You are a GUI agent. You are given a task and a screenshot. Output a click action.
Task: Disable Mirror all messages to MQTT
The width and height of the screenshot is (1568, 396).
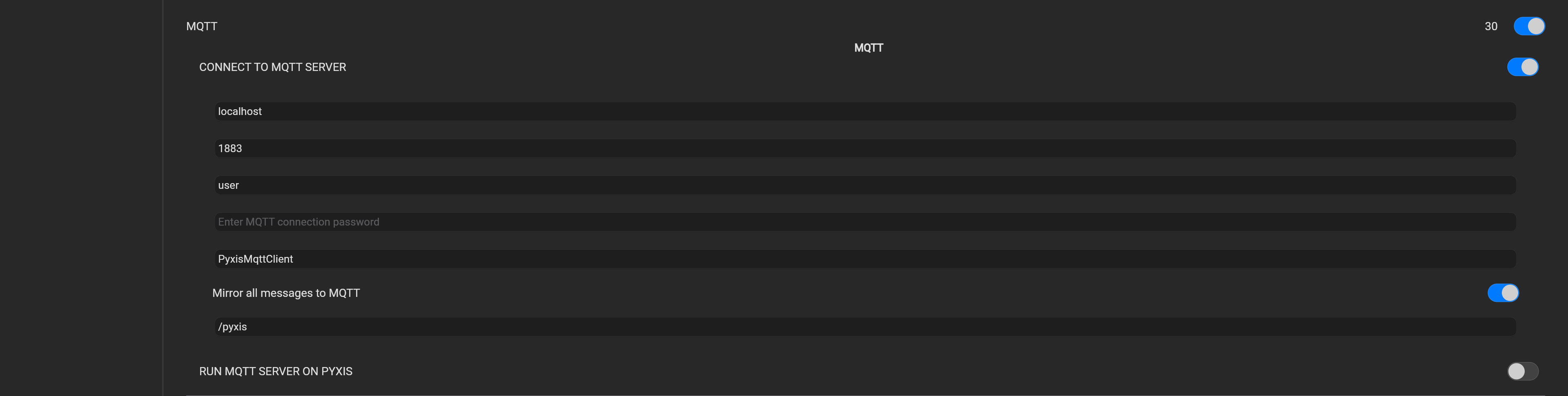[1502, 293]
